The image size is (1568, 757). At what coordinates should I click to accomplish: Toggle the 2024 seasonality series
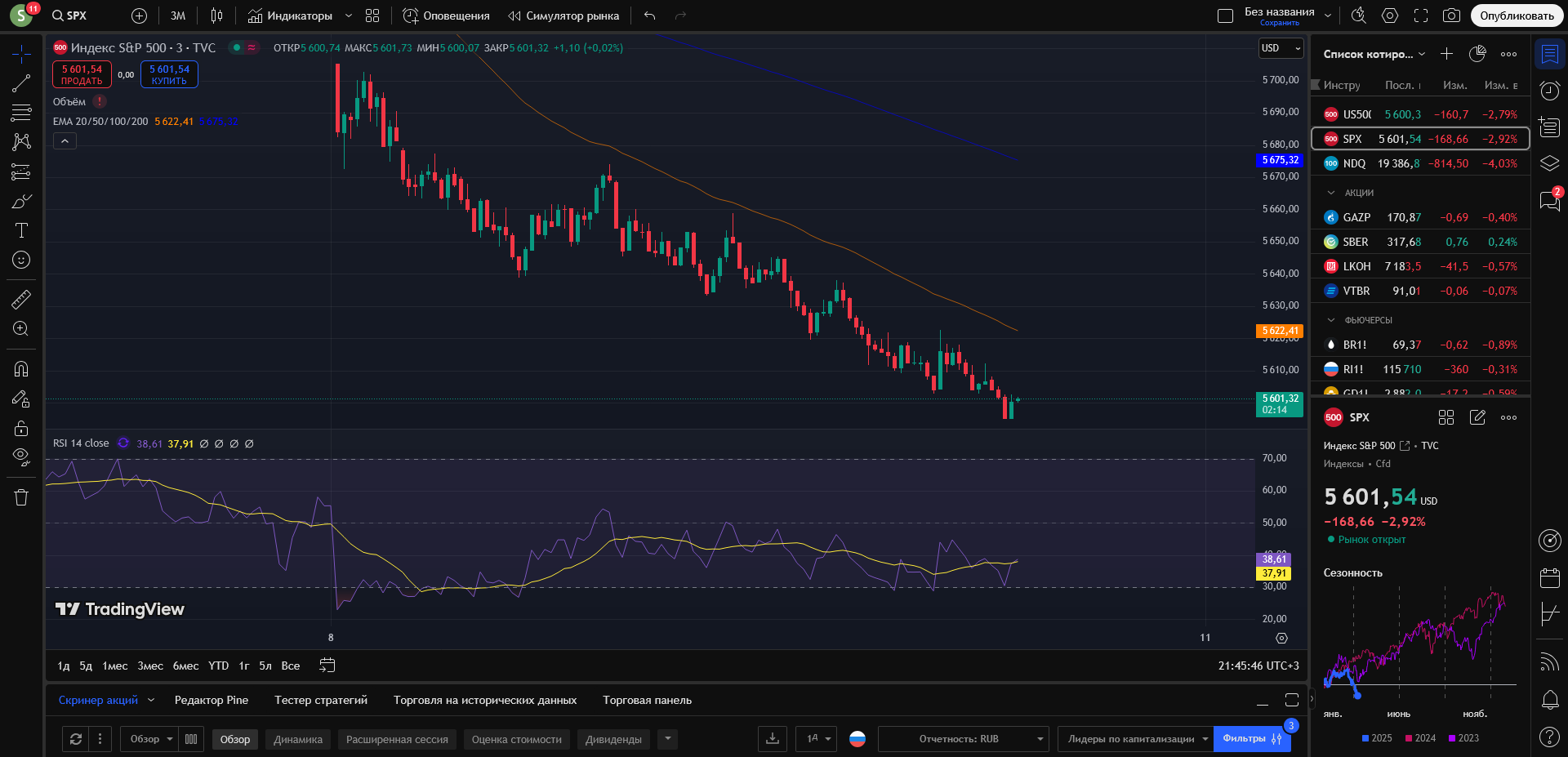[x=1420, y=738]
